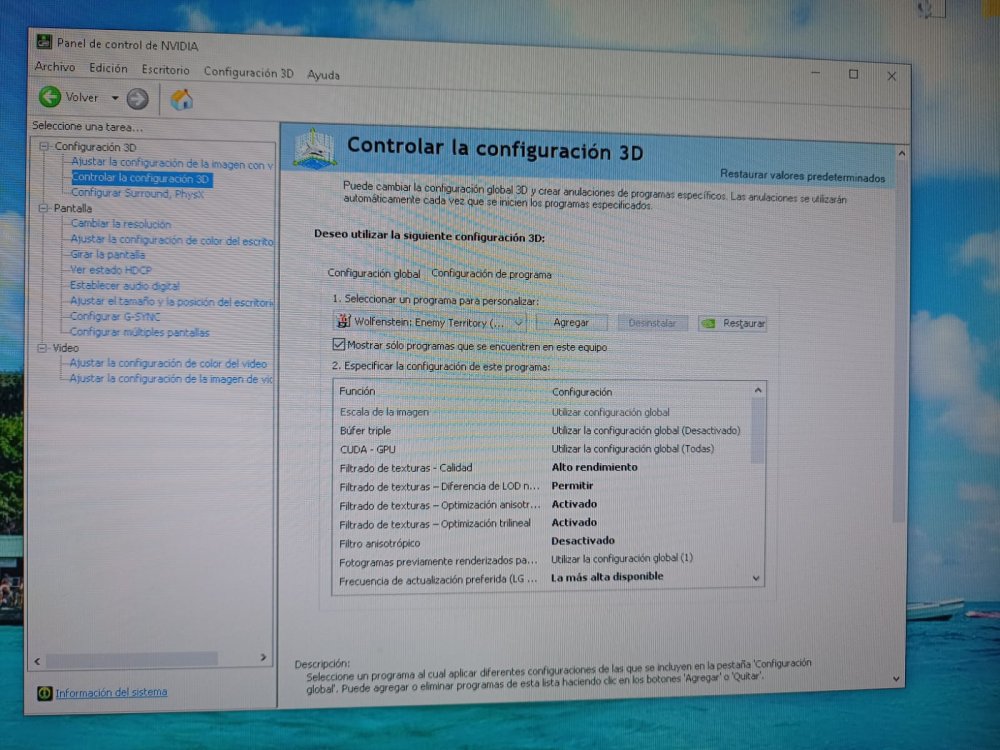
Task: Click Alto rendimiento value for texture quality
Action: coord(594,467)
